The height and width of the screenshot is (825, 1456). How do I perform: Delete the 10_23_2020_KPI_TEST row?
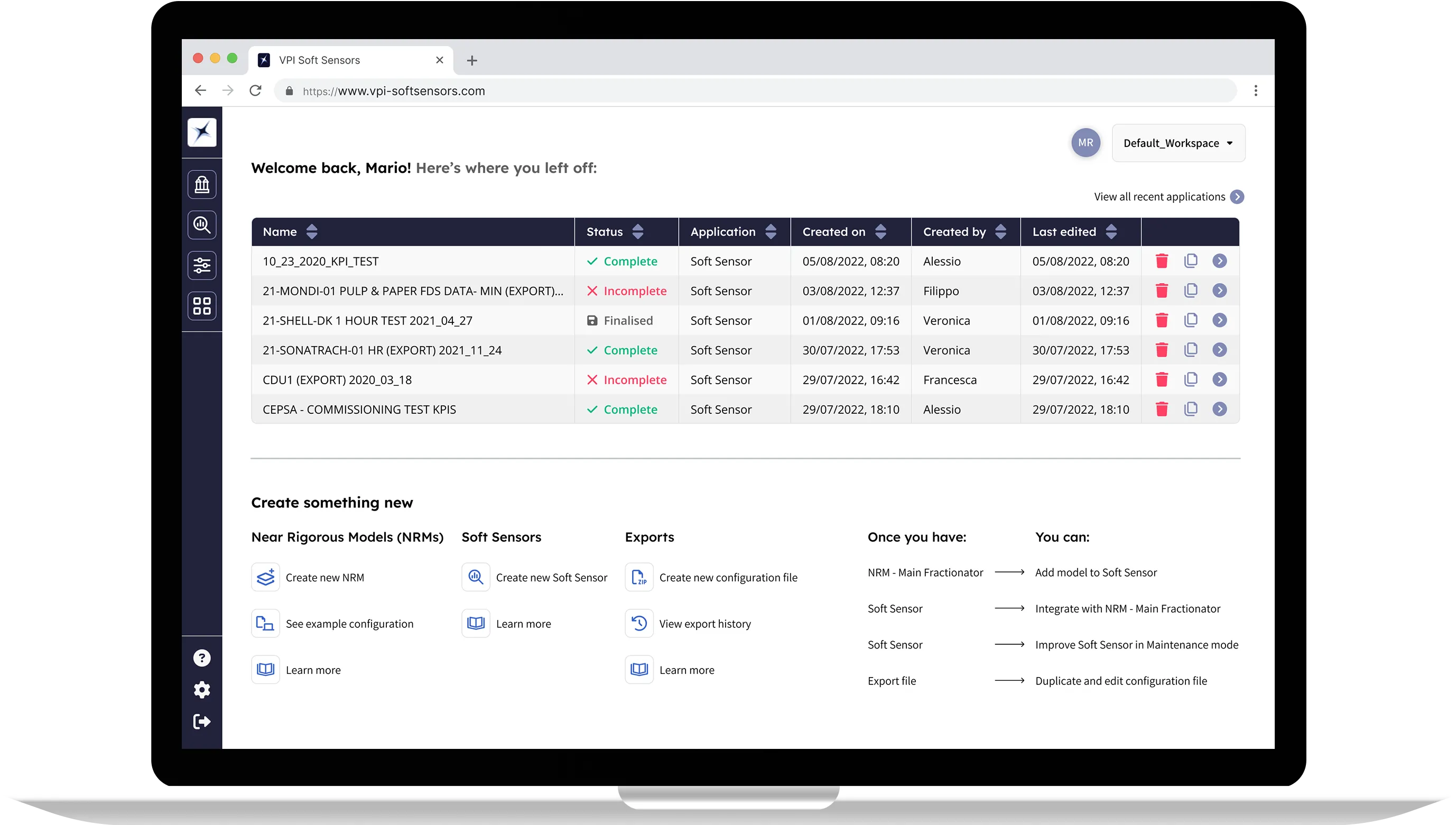click(x=1162, y=261)
